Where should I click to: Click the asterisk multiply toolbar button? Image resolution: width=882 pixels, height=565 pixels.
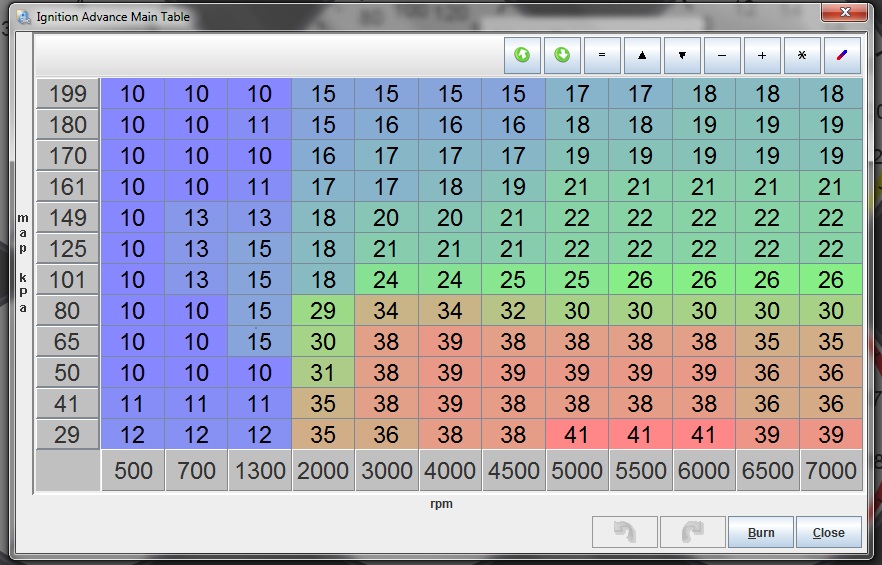tap(802, 55)
